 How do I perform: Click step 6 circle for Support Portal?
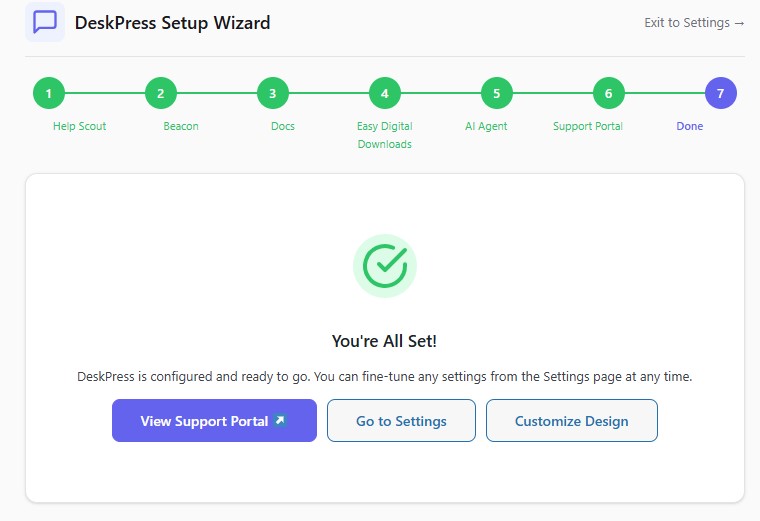[x=608, y=94]
